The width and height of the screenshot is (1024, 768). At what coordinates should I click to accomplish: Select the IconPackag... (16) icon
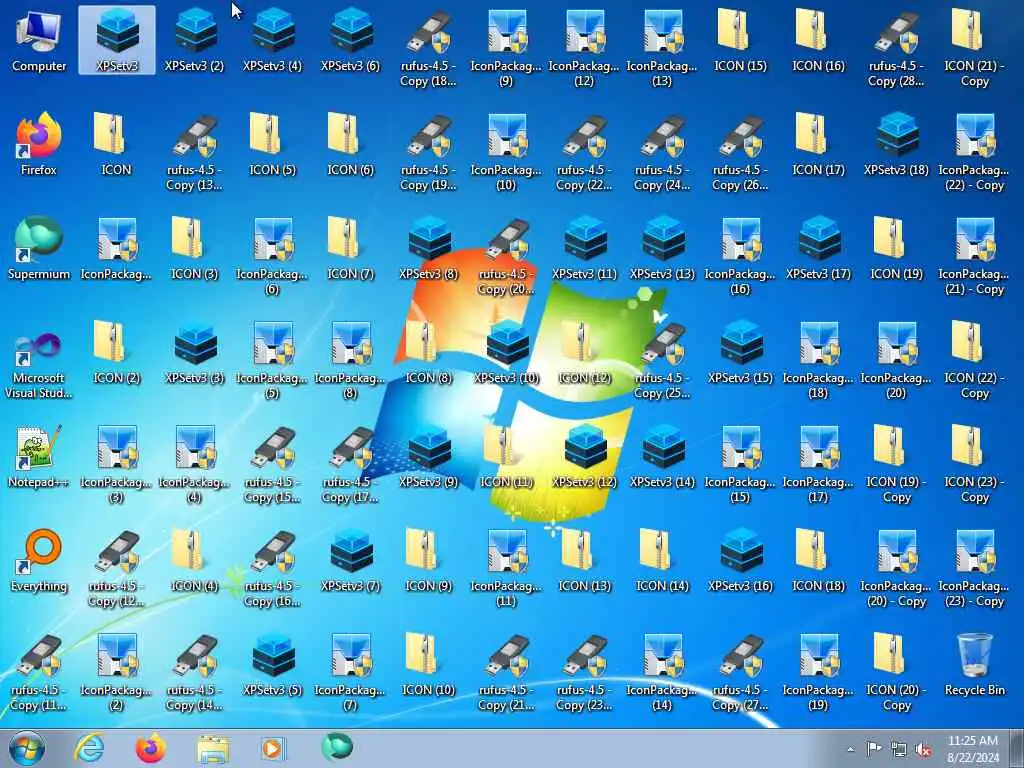(x=740, y=256)
